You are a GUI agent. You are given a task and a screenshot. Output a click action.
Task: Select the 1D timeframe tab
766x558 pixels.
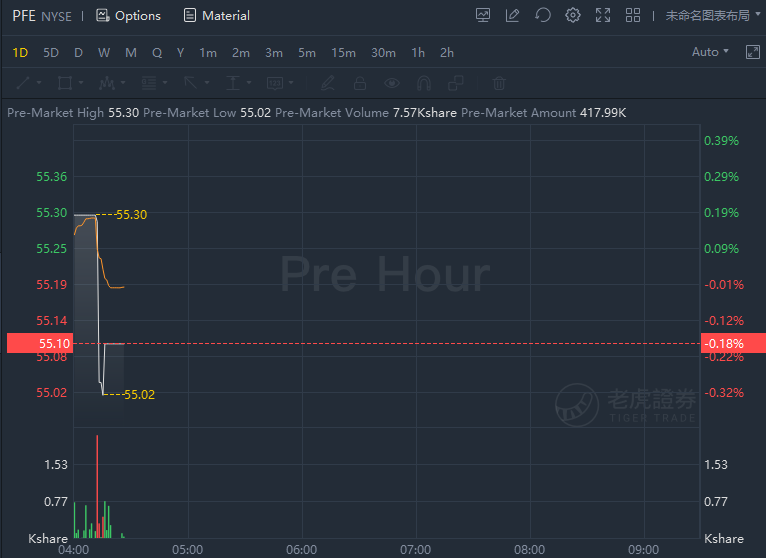tap(20, 53)
